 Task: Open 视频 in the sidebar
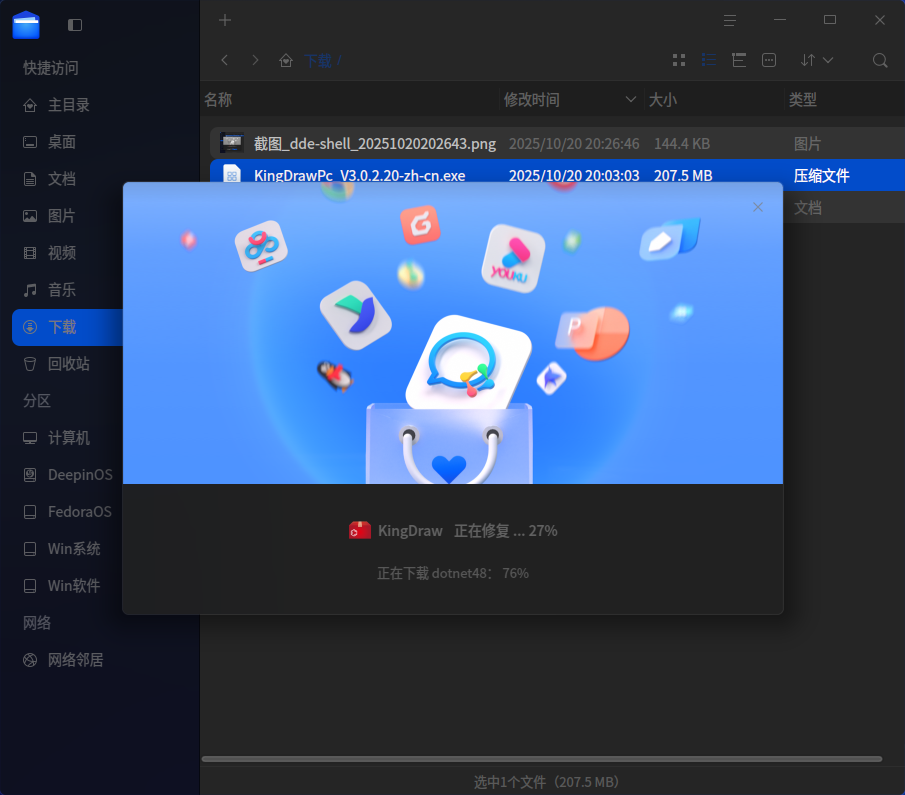tap(62, 253)
